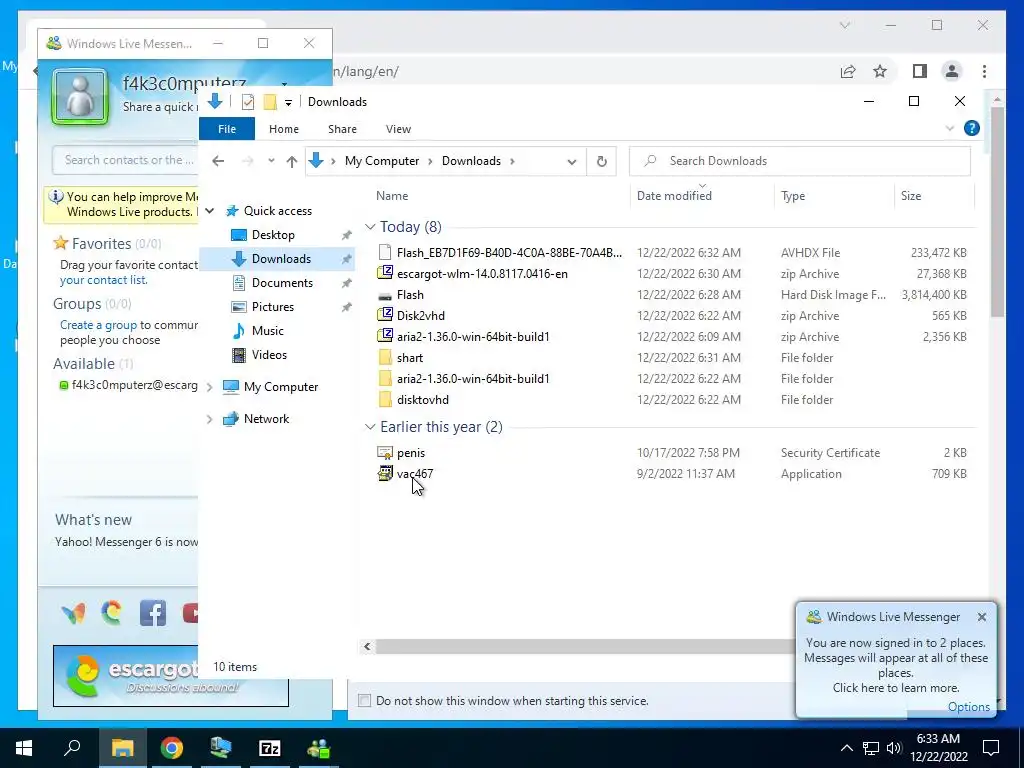This screenshot has width=1024, height=768.
Task: Open the File tab
Action: [227, 129]
